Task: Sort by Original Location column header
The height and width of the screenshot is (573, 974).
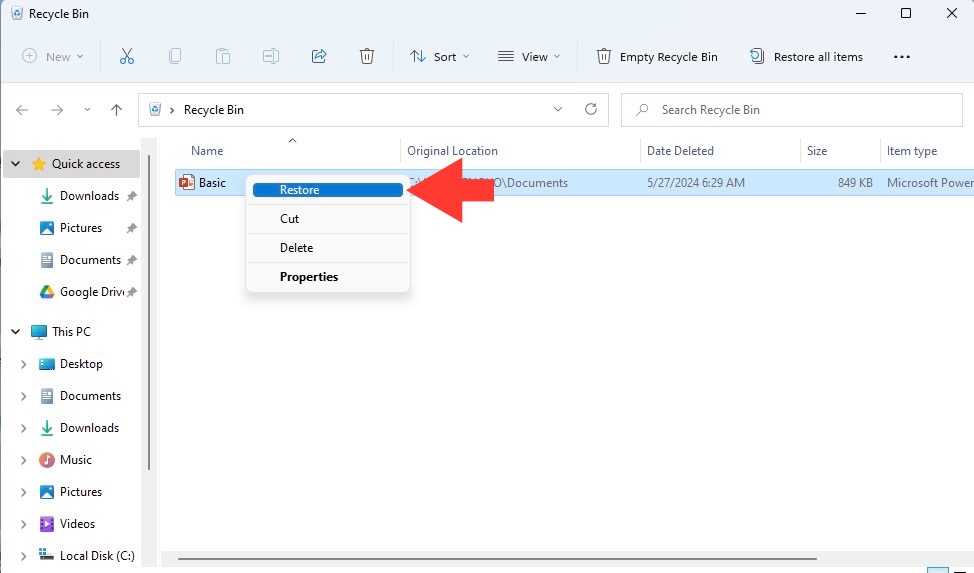Action: tap(452, 151)
